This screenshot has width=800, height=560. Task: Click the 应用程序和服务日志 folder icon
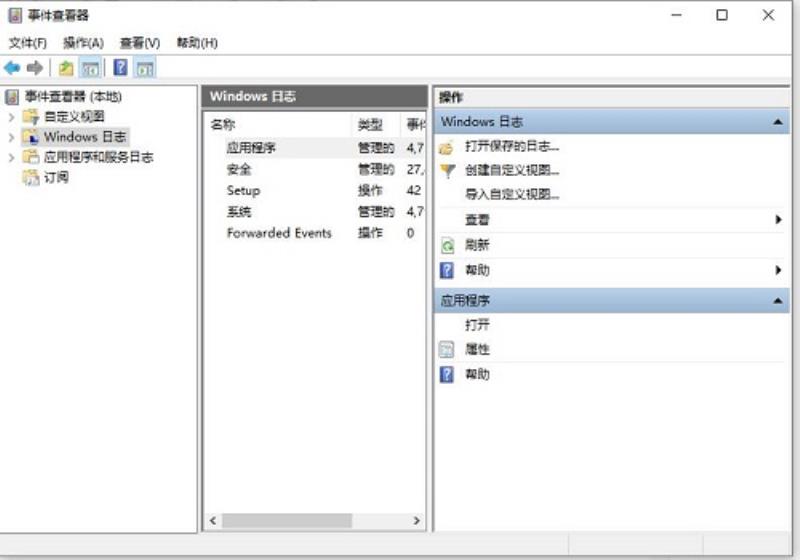(31, 157)
